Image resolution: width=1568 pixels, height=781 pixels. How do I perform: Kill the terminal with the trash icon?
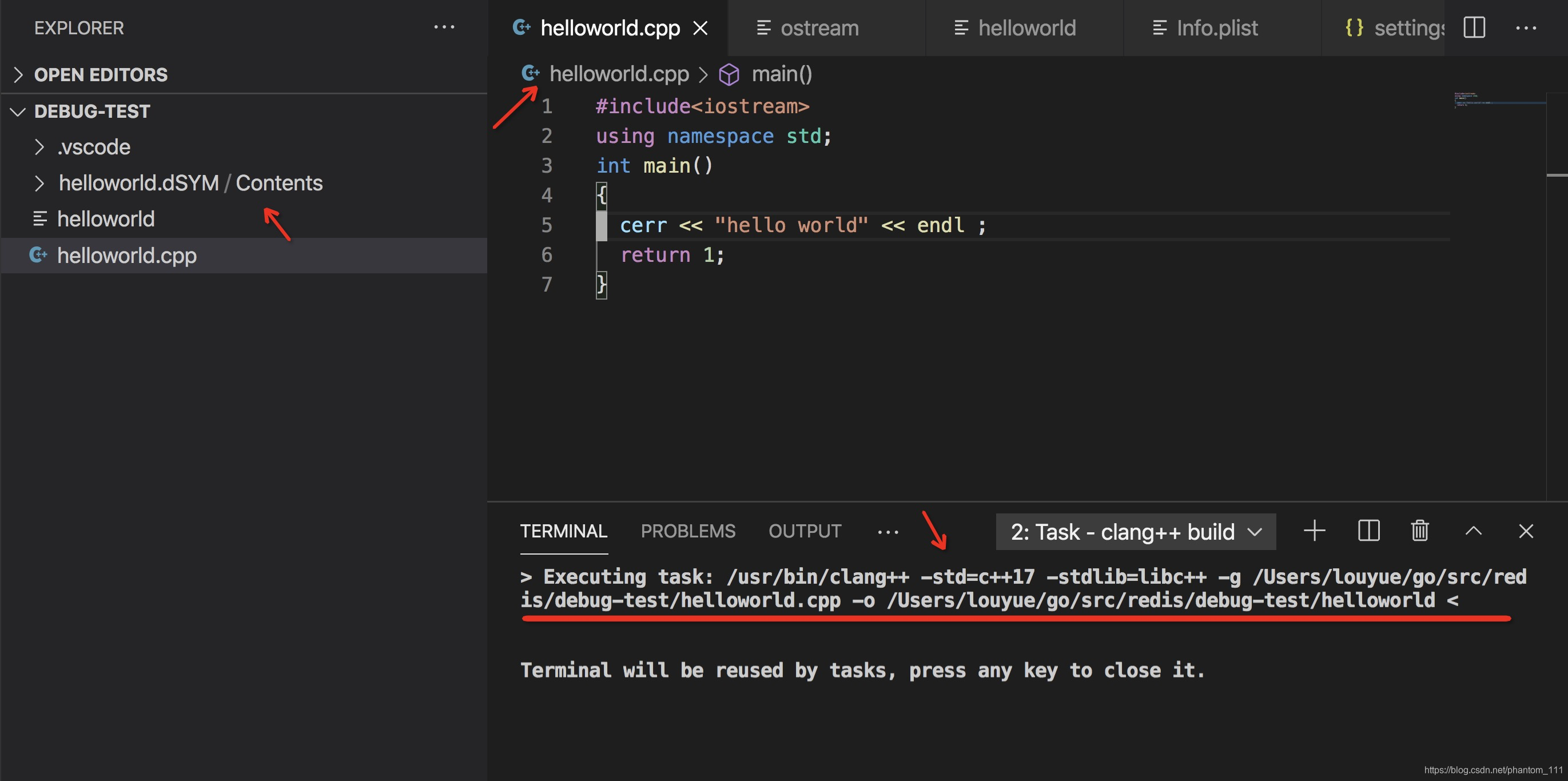coord(1419,531)
